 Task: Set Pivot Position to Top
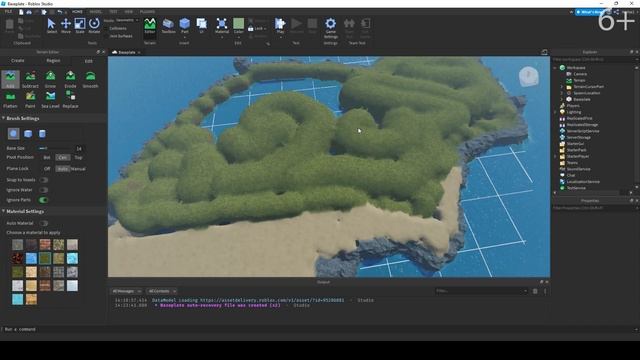78,158
